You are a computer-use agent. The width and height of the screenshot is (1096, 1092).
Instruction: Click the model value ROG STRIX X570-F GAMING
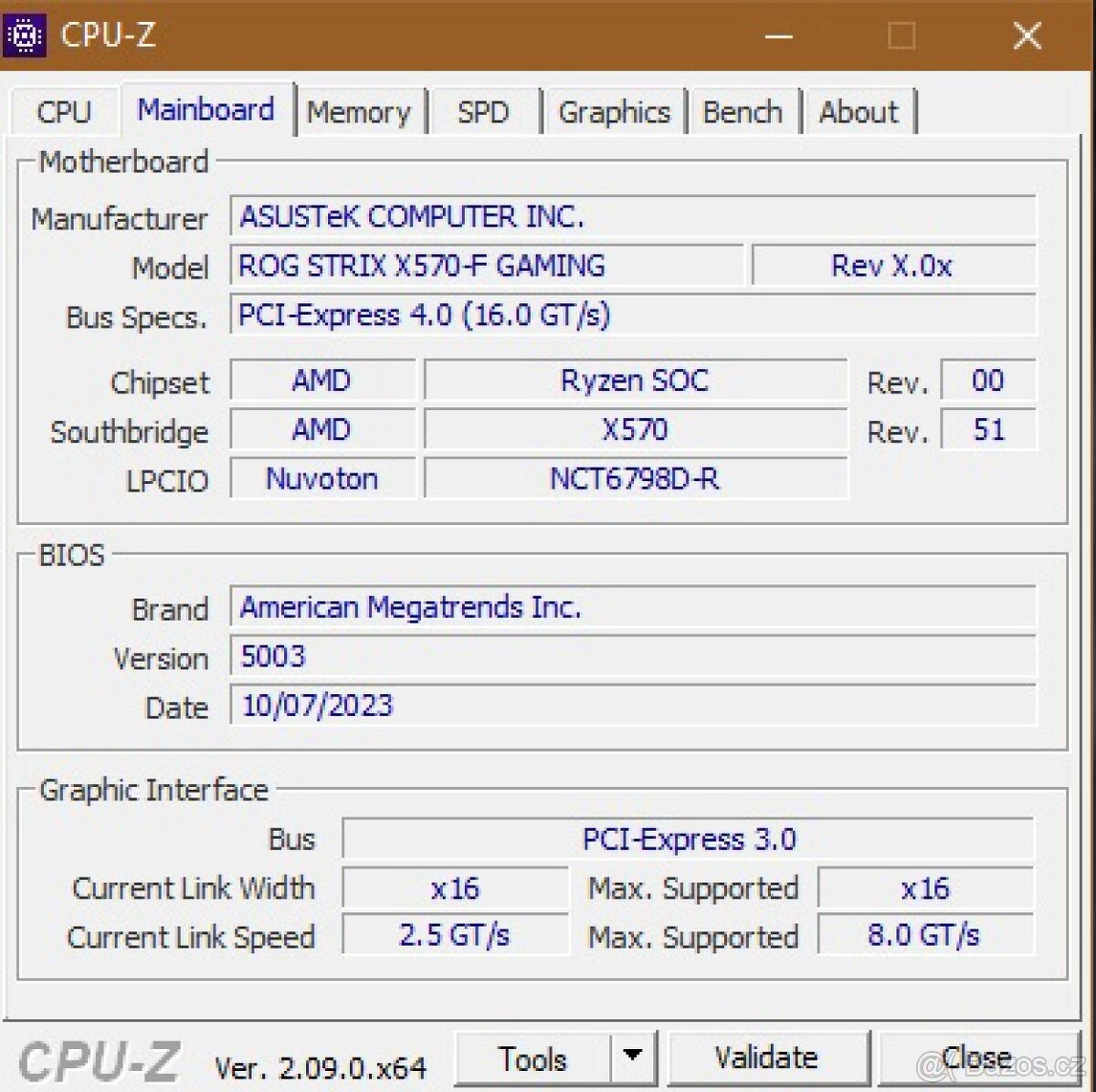[486, 266]
